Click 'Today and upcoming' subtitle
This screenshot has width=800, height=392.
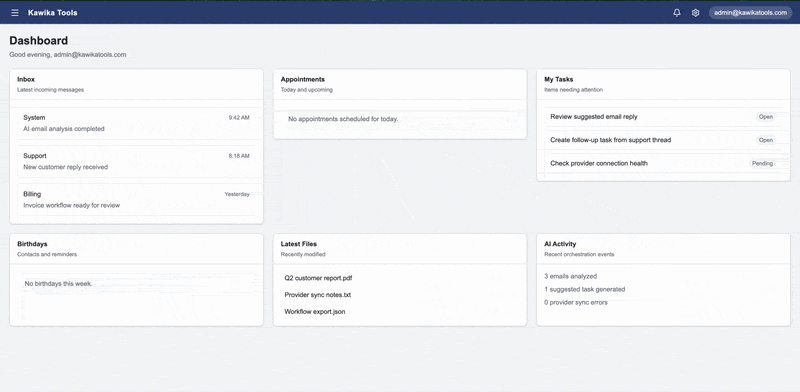point(307,90)
